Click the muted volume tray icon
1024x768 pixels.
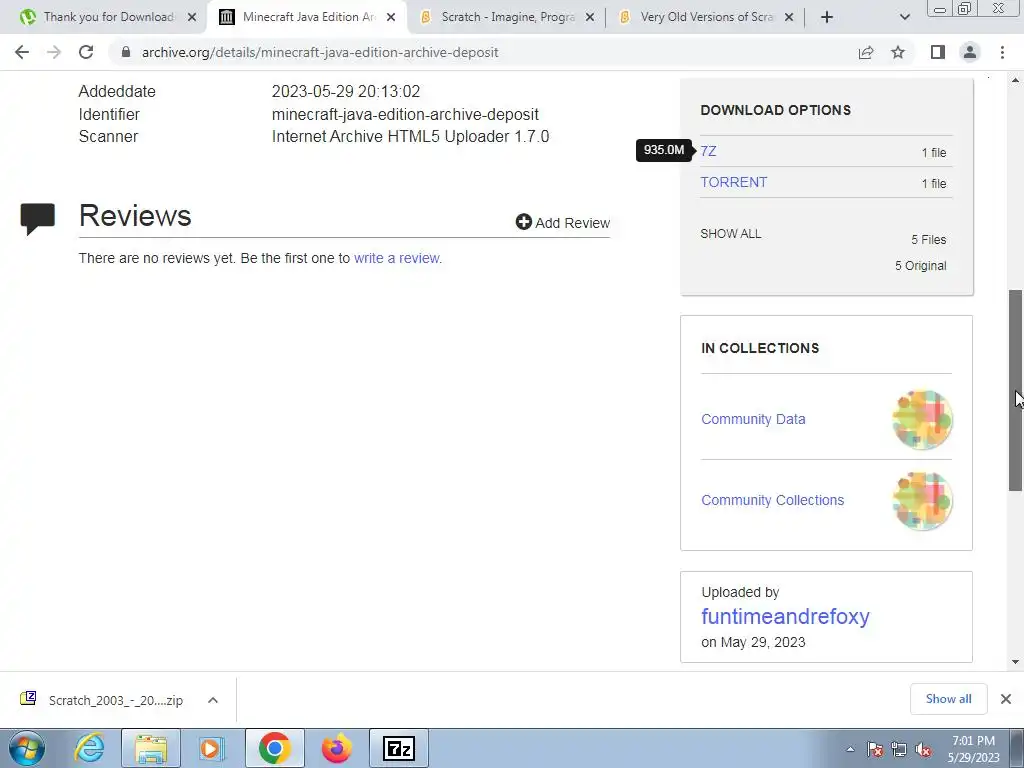pos(923,750)
